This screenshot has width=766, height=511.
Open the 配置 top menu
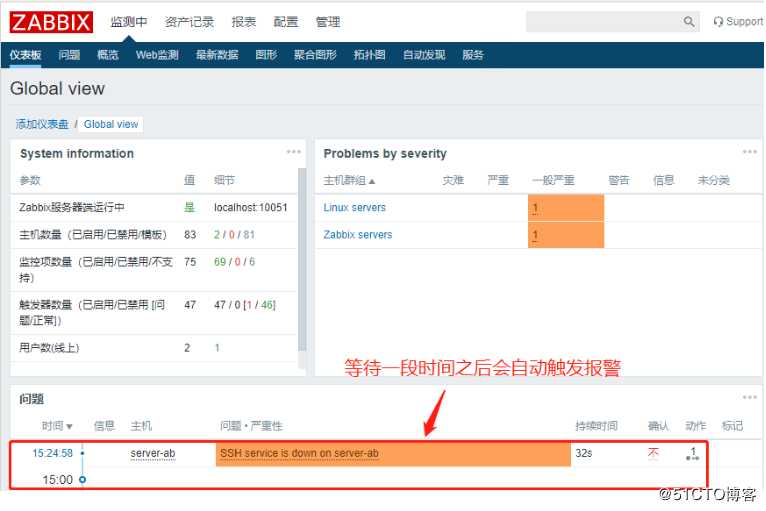286,22
